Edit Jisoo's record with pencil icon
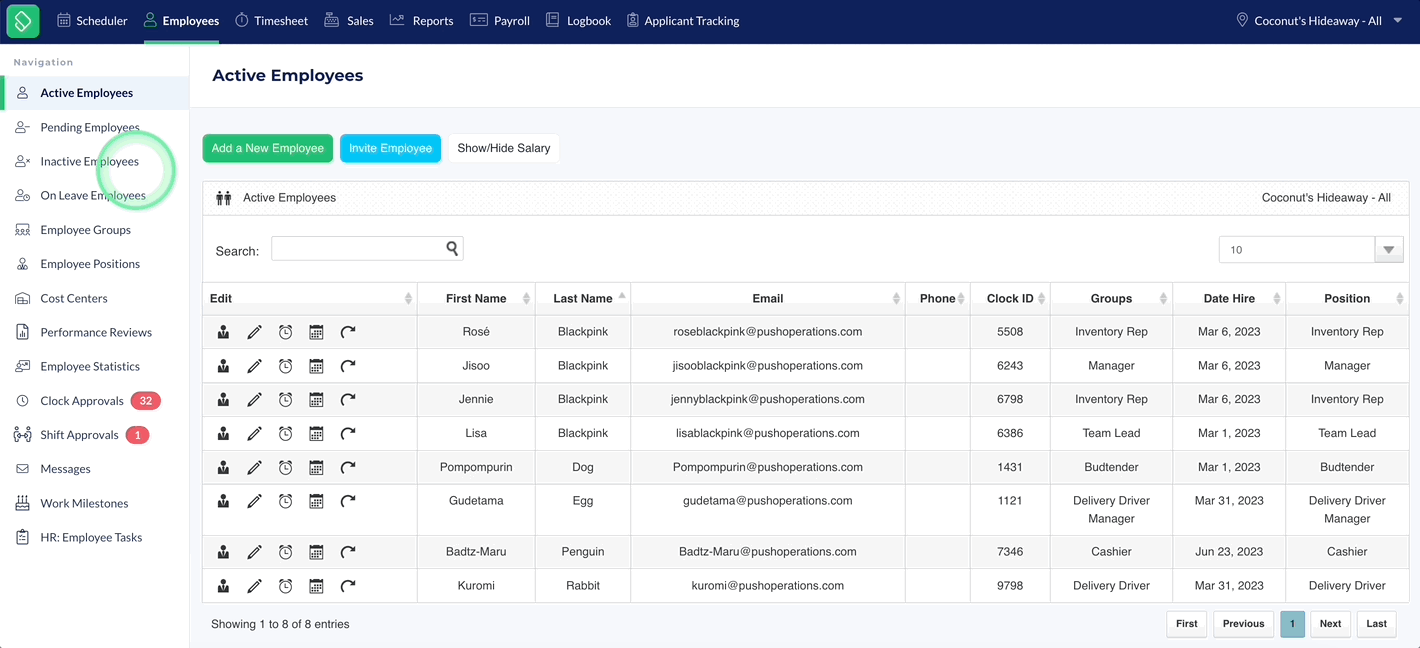The image size is (1420, 648). [x=255, y=366]
